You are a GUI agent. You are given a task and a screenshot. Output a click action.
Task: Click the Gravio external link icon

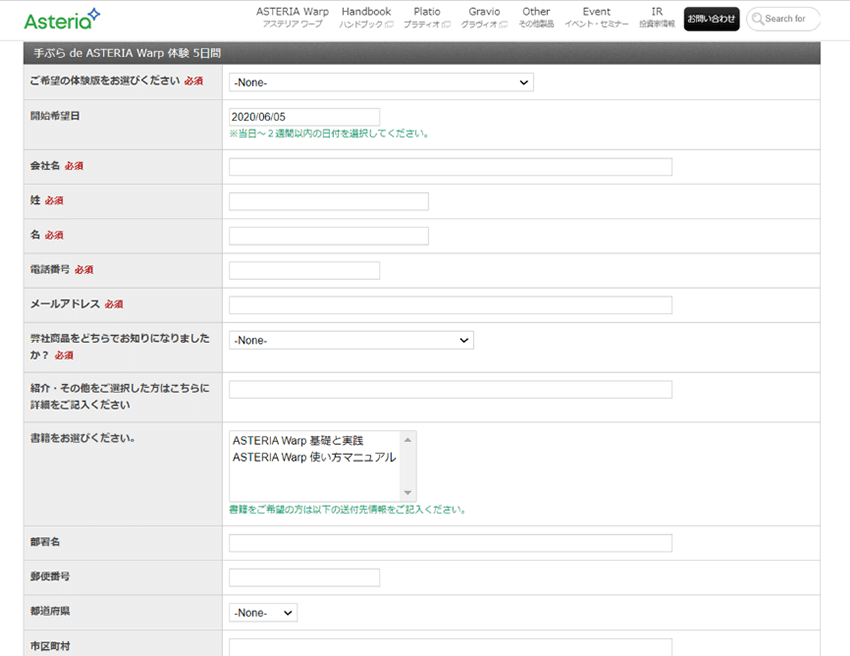(x=503, y=24)
